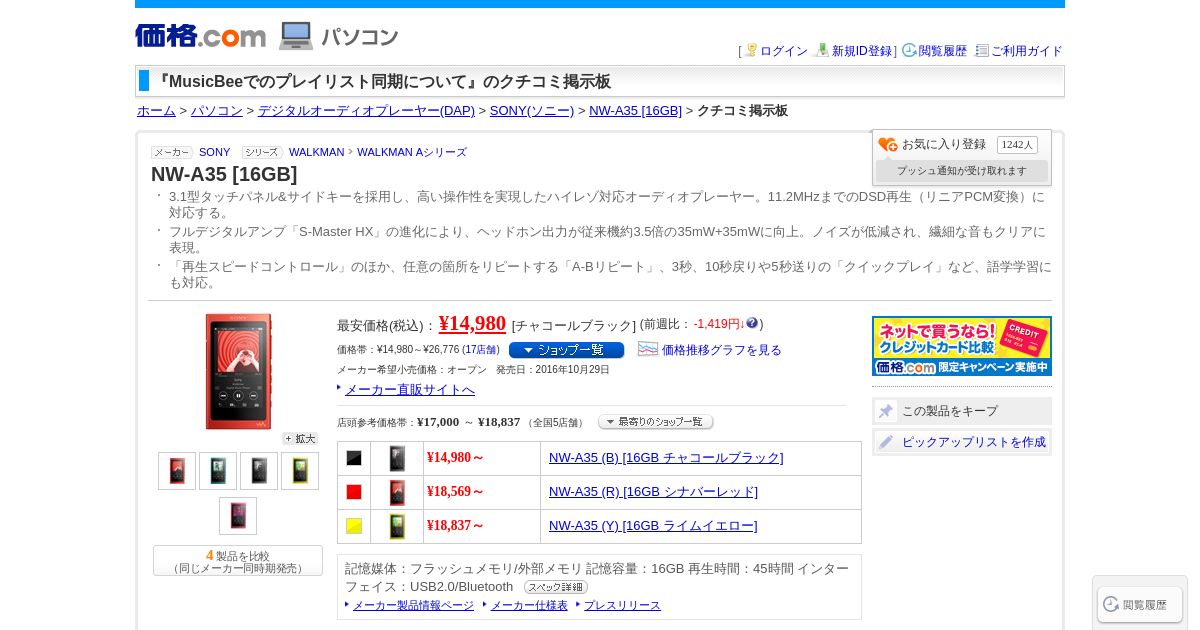Click the ¥14,980 lowest price link
1200x630 pixels.
[x=472, y=323]
